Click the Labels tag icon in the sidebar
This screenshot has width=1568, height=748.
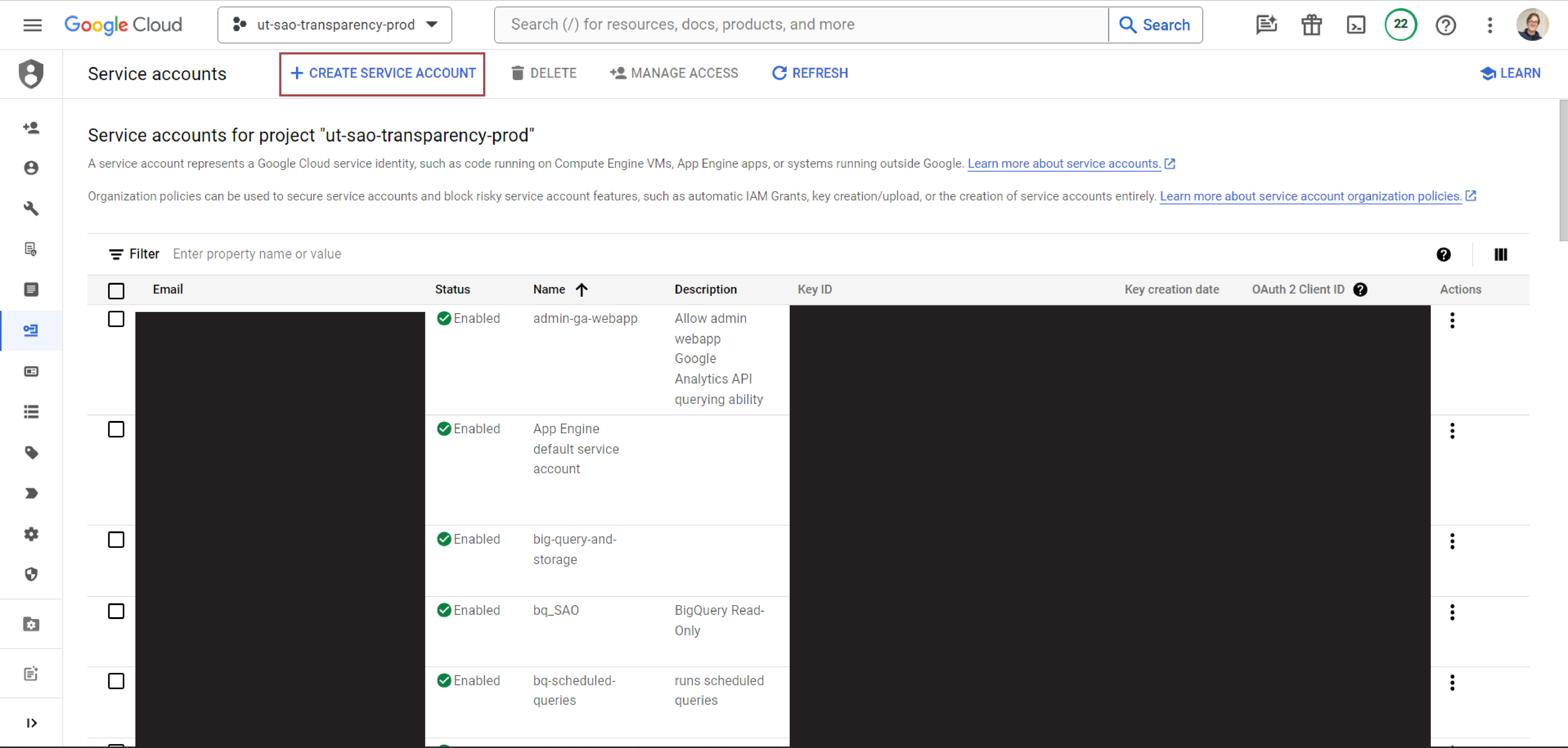pos(31,453)
